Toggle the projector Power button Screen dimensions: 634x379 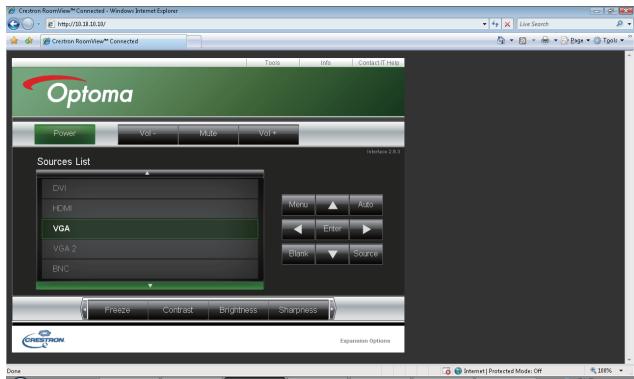tap(65, 134)
